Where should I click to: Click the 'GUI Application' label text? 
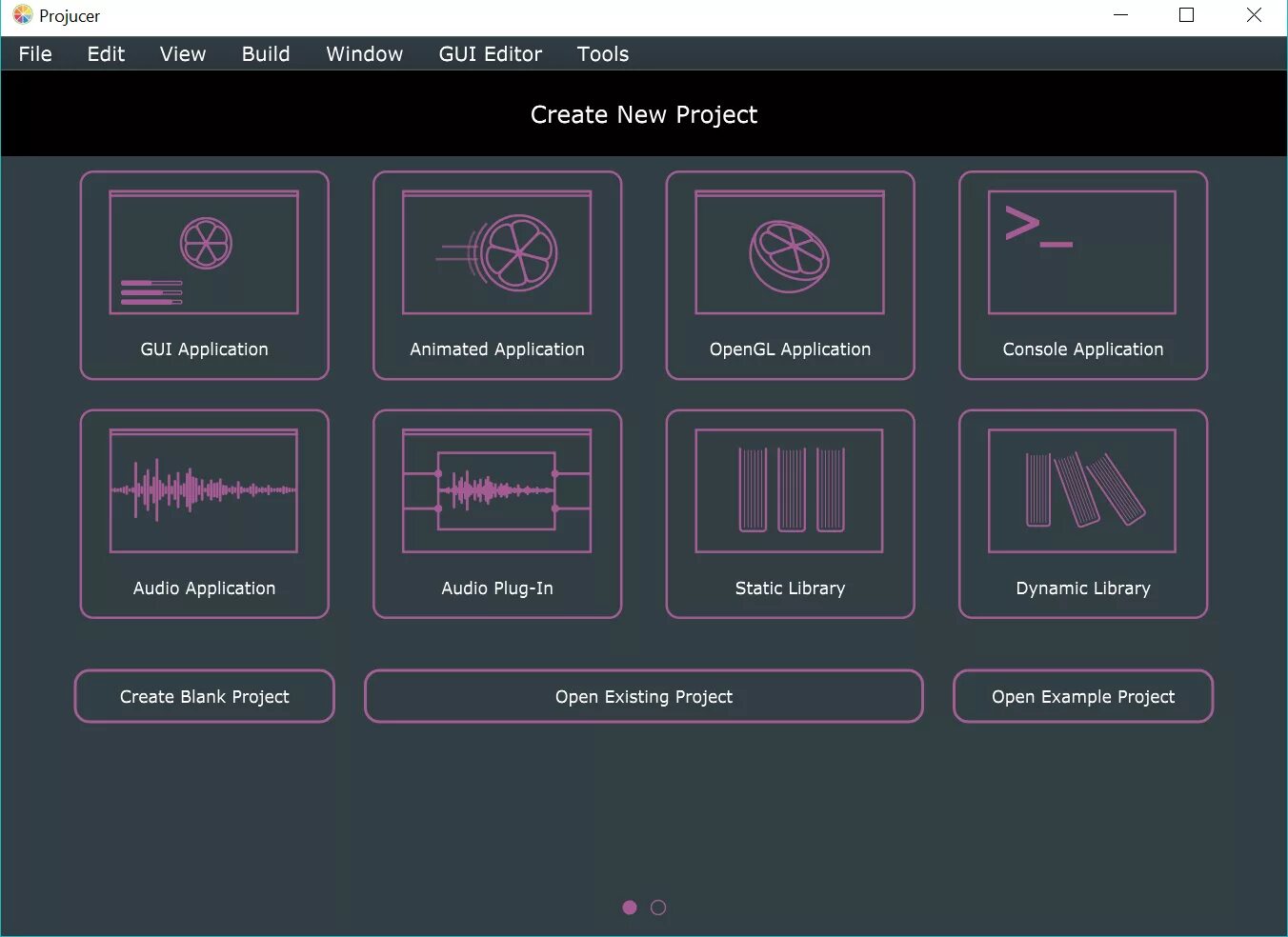204,349
